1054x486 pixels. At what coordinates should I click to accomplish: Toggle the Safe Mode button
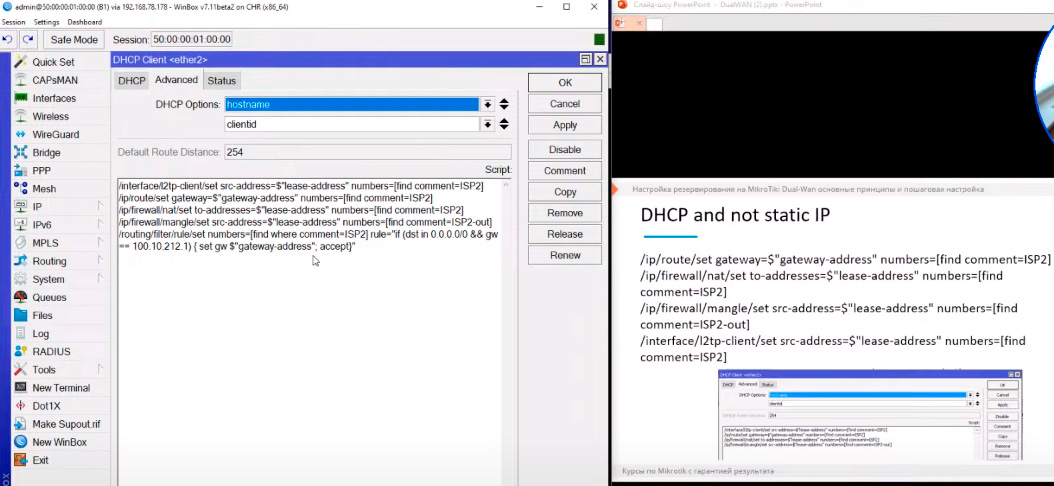click(74, 40)
